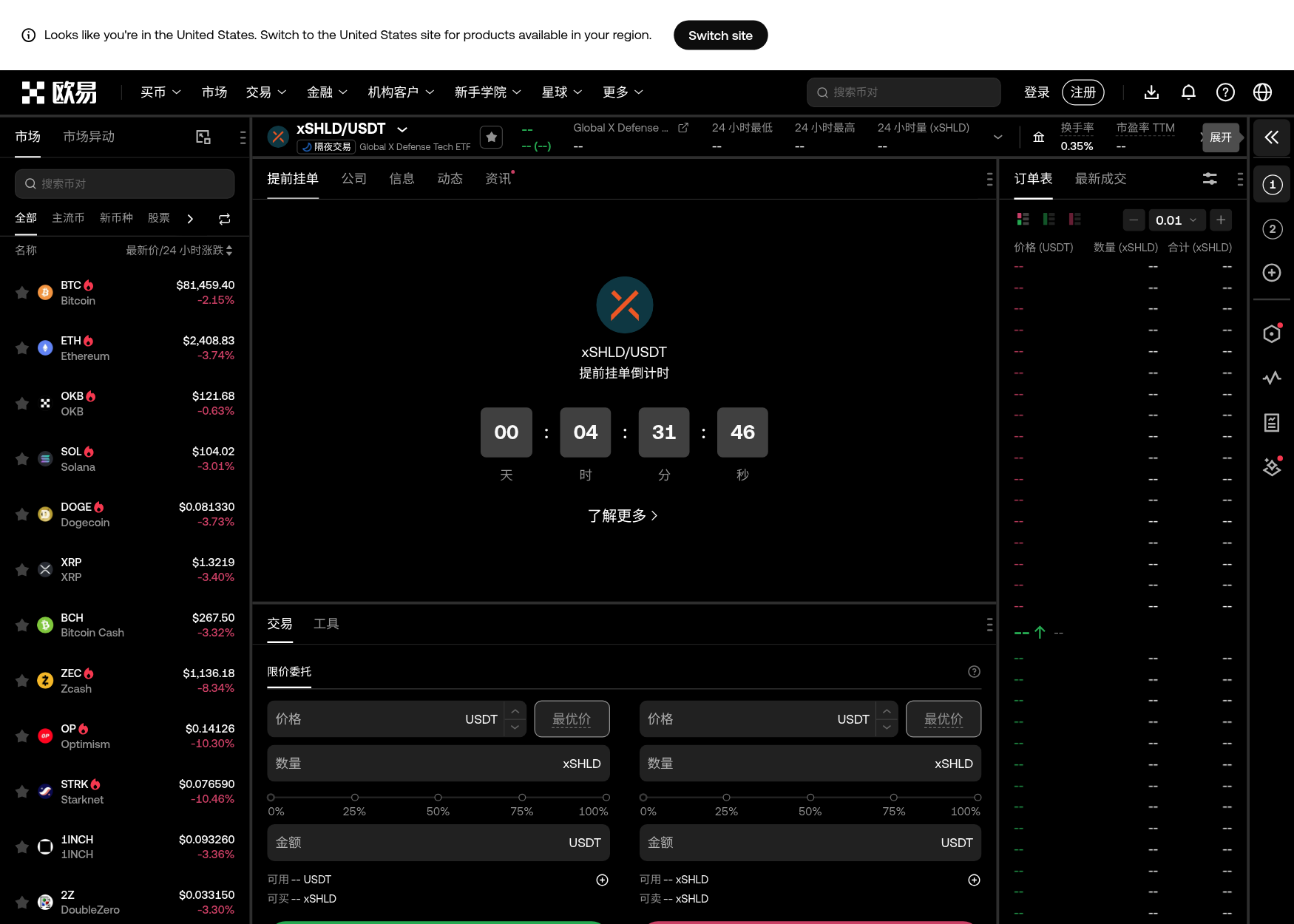
Task: Show sell-only order book view
Action: pyautogui.click(x=1075, y=220)
